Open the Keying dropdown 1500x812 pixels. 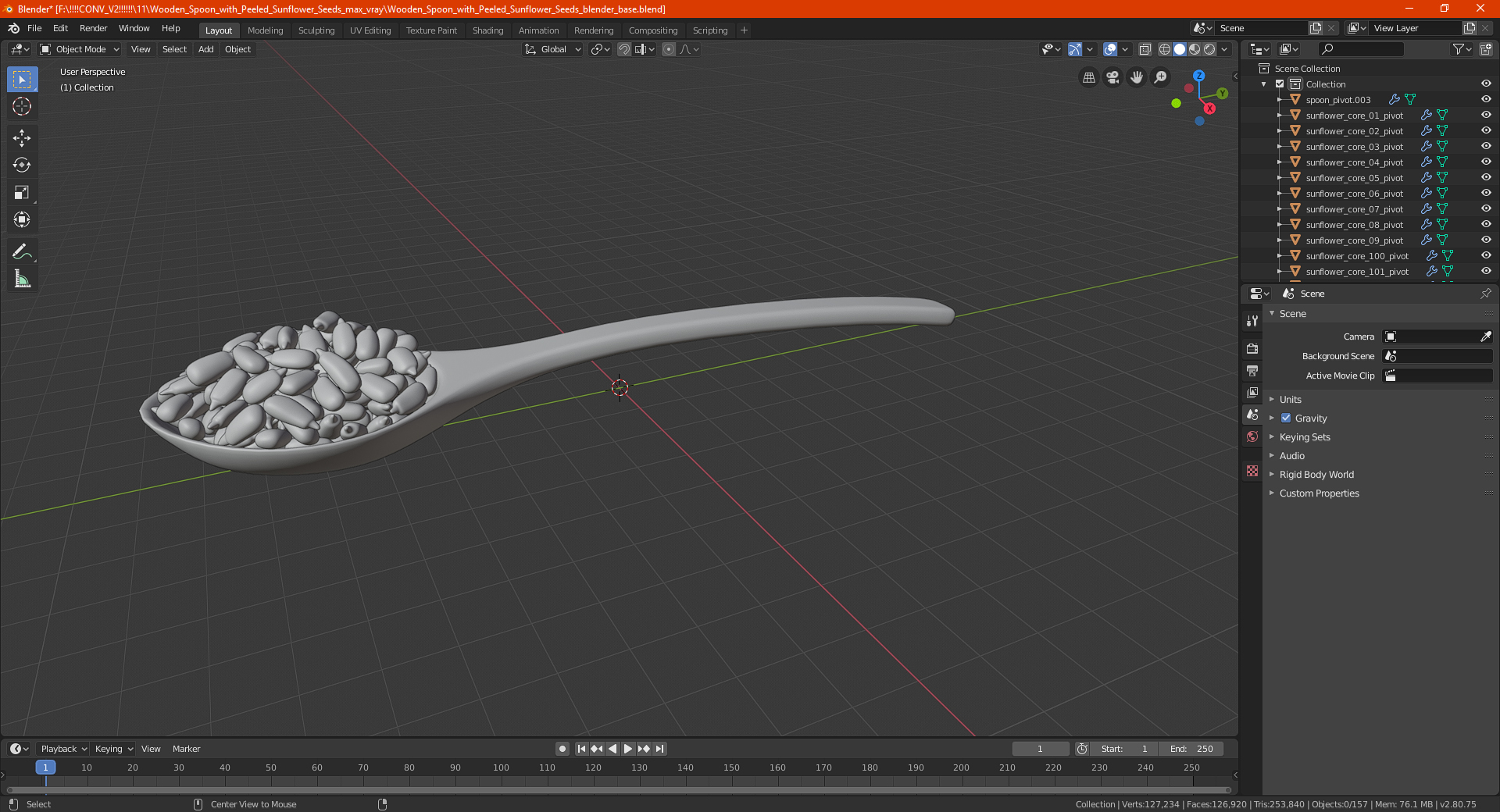tap(113, 749)
